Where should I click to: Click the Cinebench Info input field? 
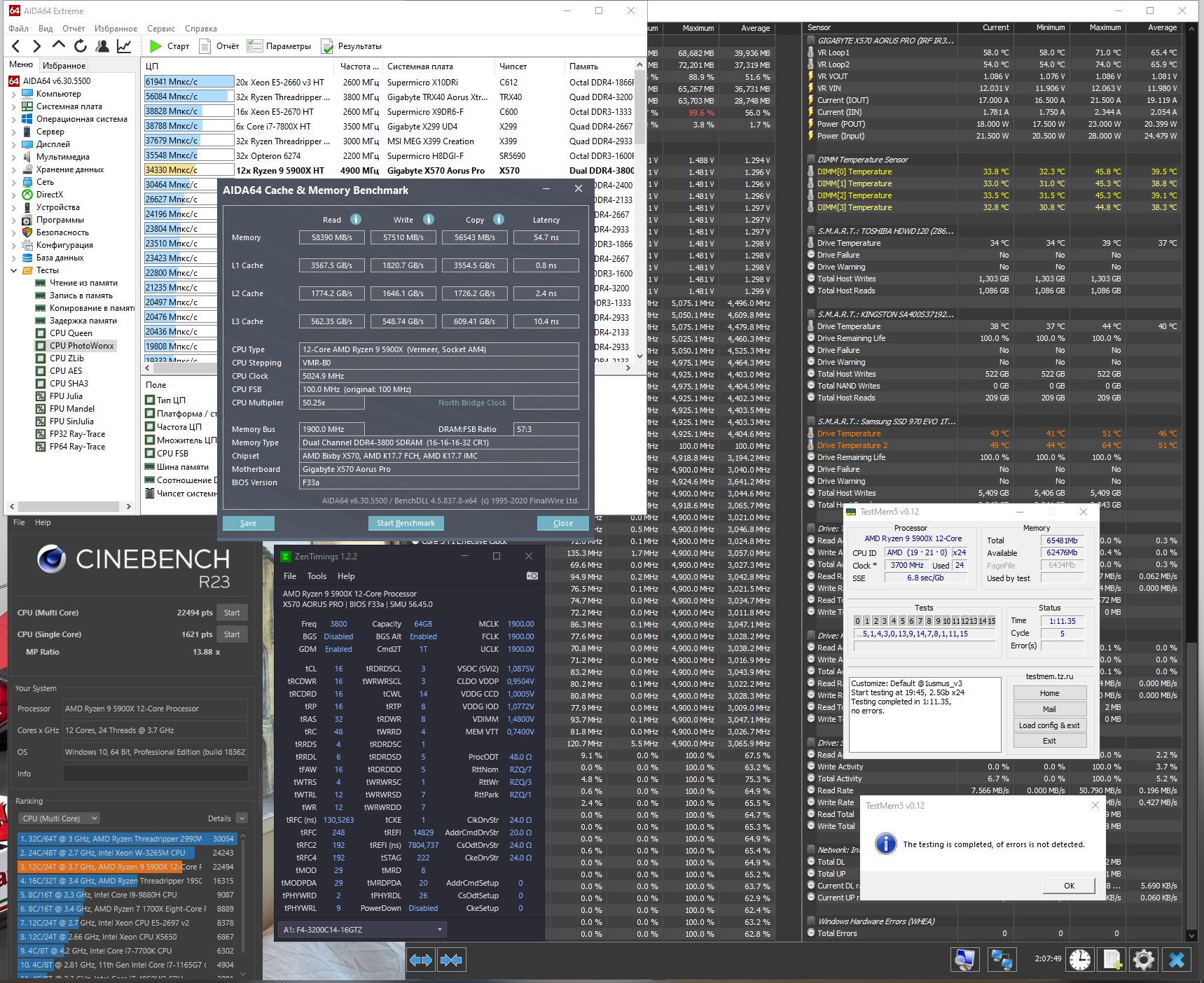[155, 774]
